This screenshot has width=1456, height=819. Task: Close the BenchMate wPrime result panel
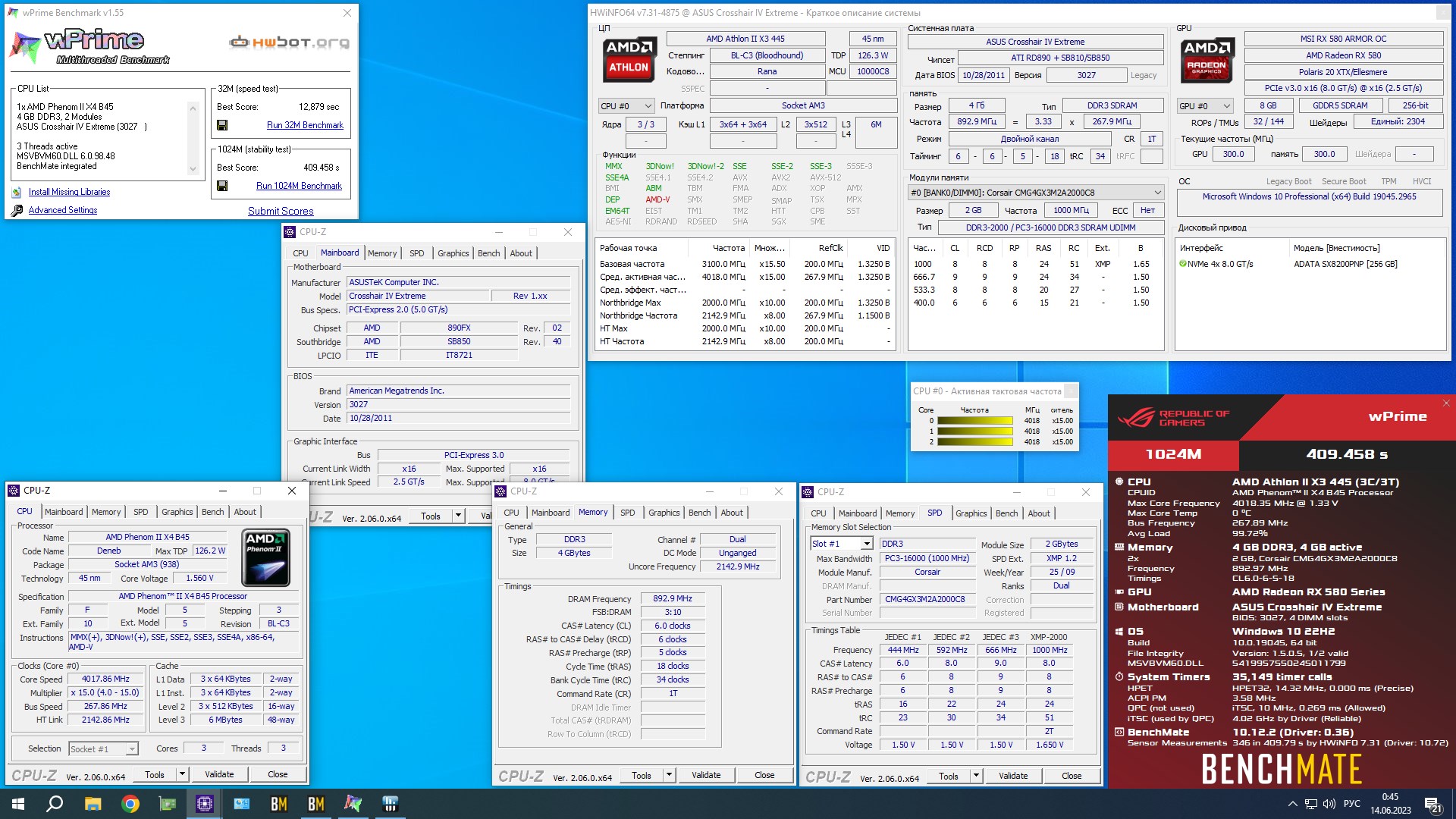(x=1445, y=403)
